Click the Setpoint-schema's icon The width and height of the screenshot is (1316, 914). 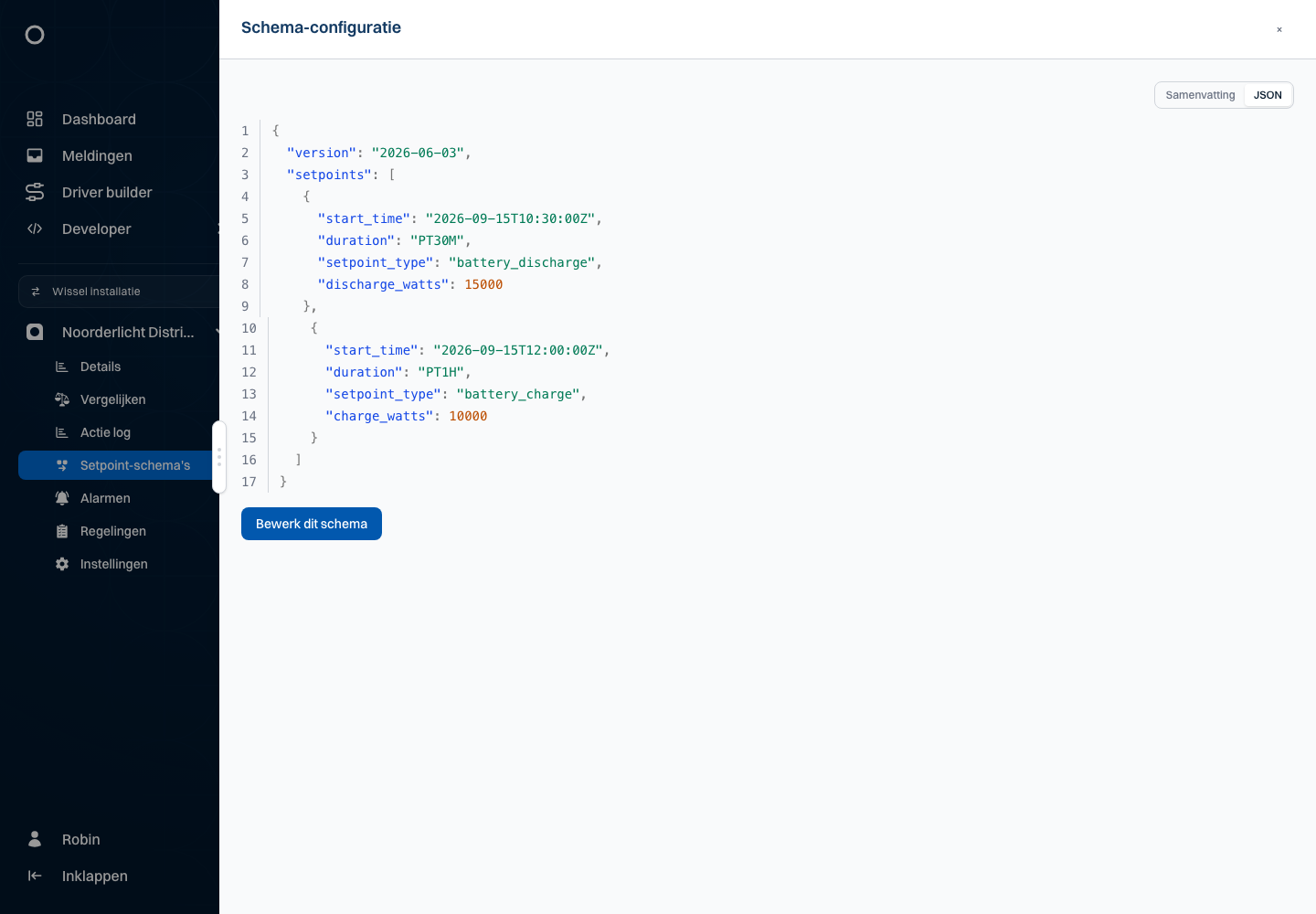pyautogui.click(x=62, y=465)
